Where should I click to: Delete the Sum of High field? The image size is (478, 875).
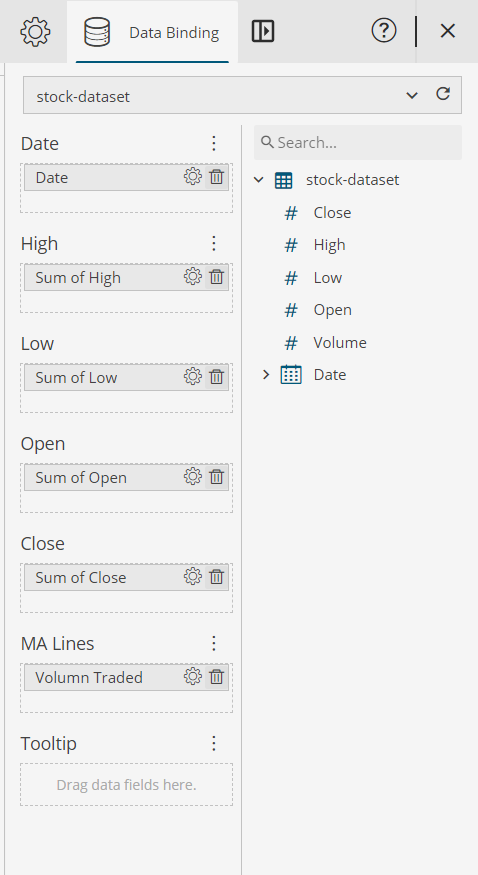(216, 277)
